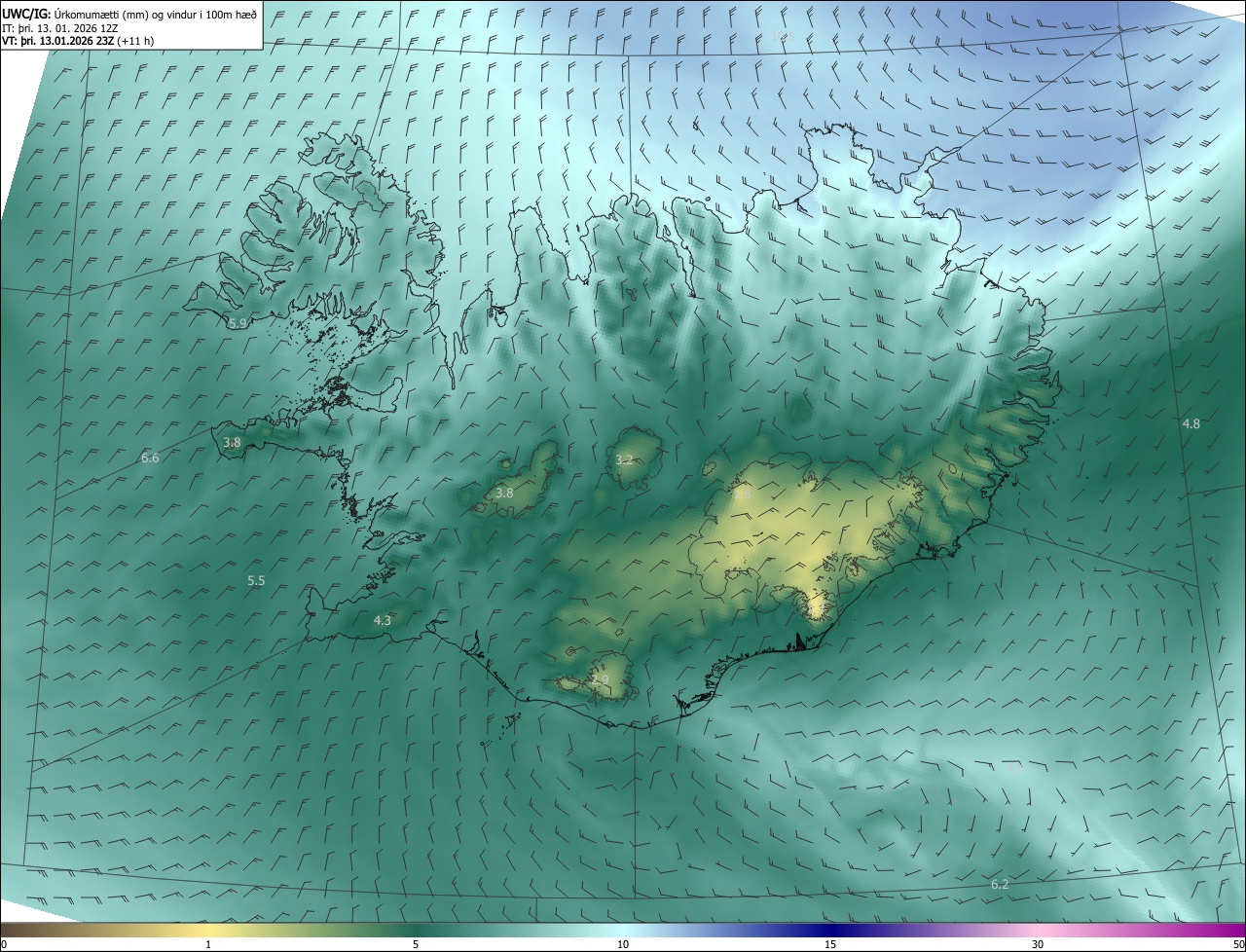Viewport: 1246px width, 952px height.
Task: Select the initial time line 'IT: þri. 13. 01. 2026 12Z'
Action: pyautogui.click(x=60, y=27)
